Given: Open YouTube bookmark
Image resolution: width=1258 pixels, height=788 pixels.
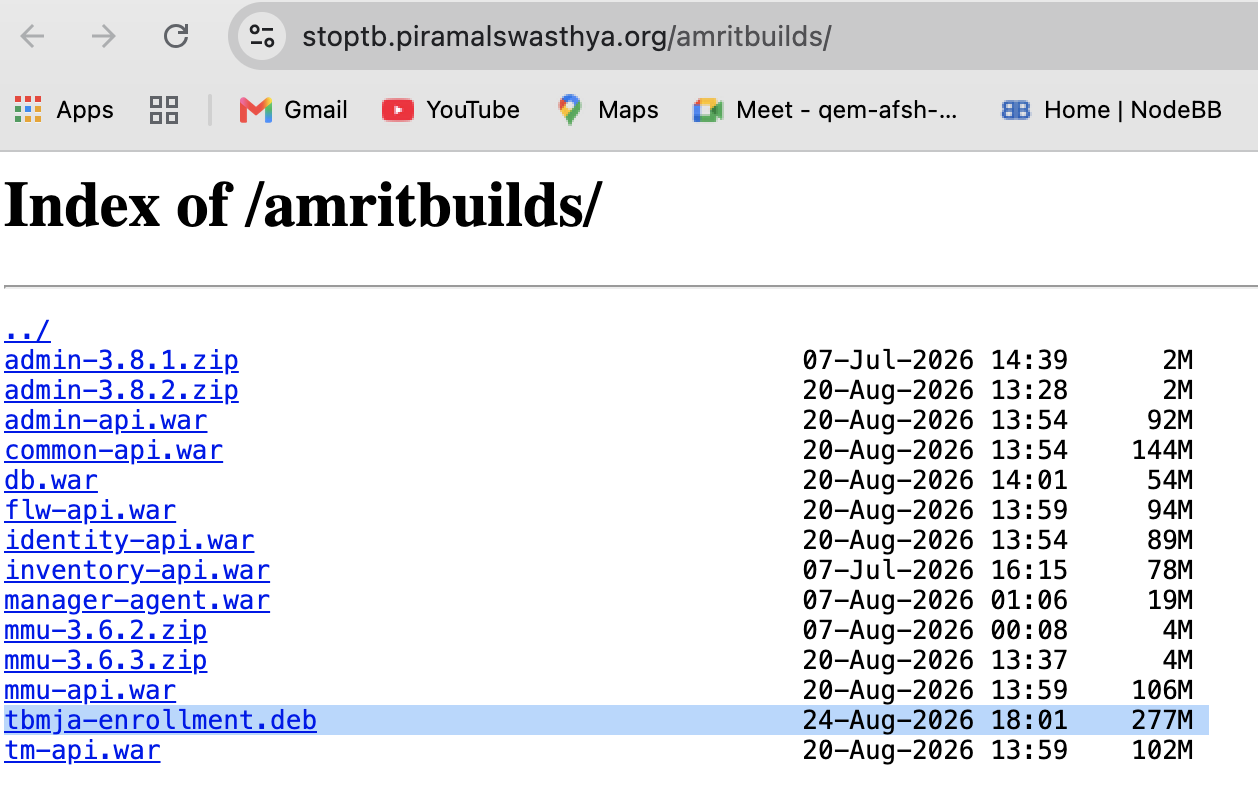Looking at the screenshot, I should click(x=451, y=109).
